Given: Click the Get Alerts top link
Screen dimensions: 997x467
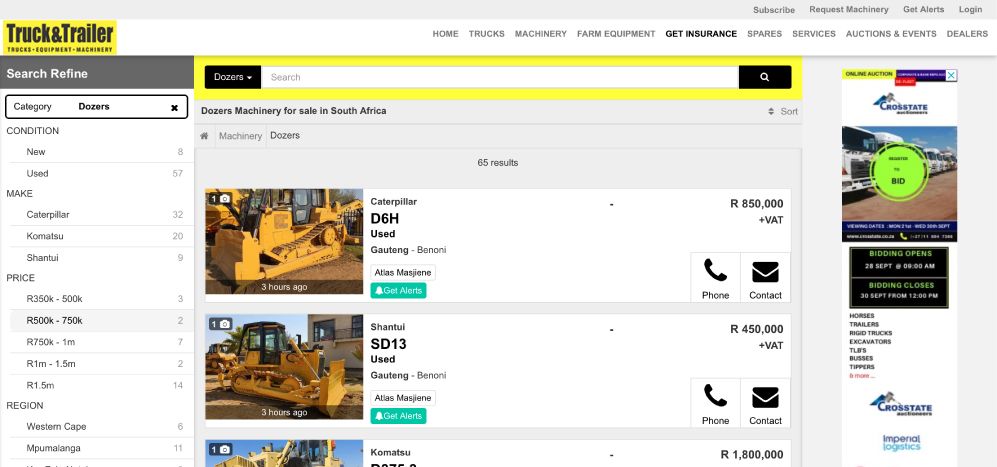Looking at the screenshot, I should click(x=923, y=10).
